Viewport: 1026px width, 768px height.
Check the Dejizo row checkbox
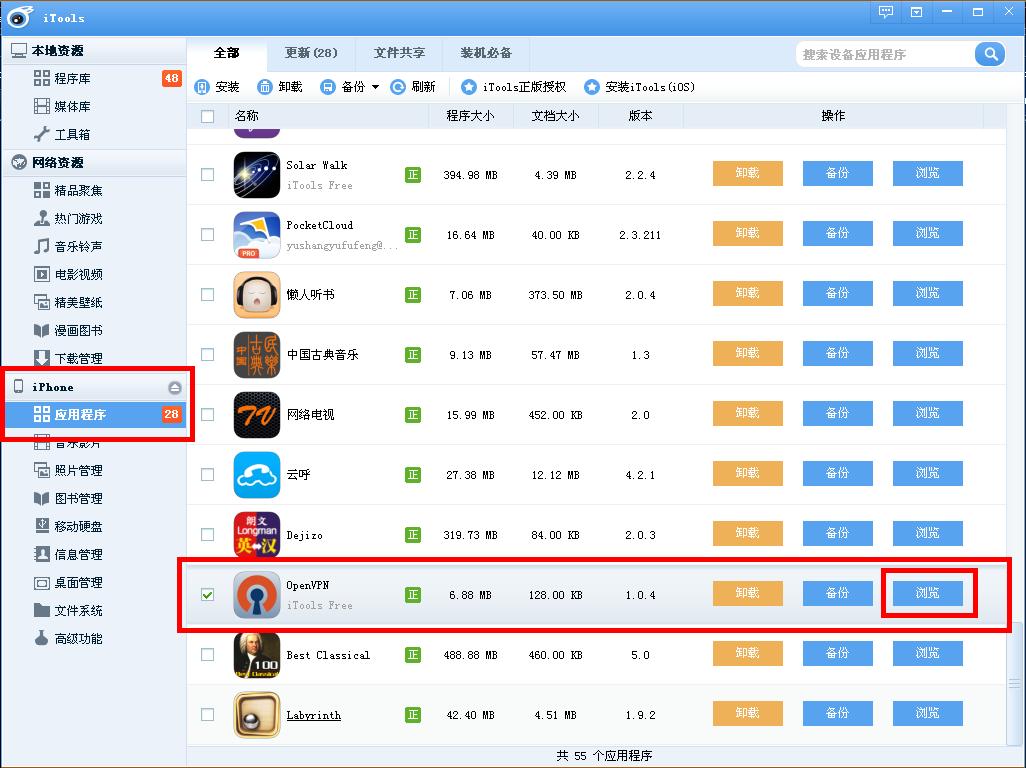pos(207,534)
